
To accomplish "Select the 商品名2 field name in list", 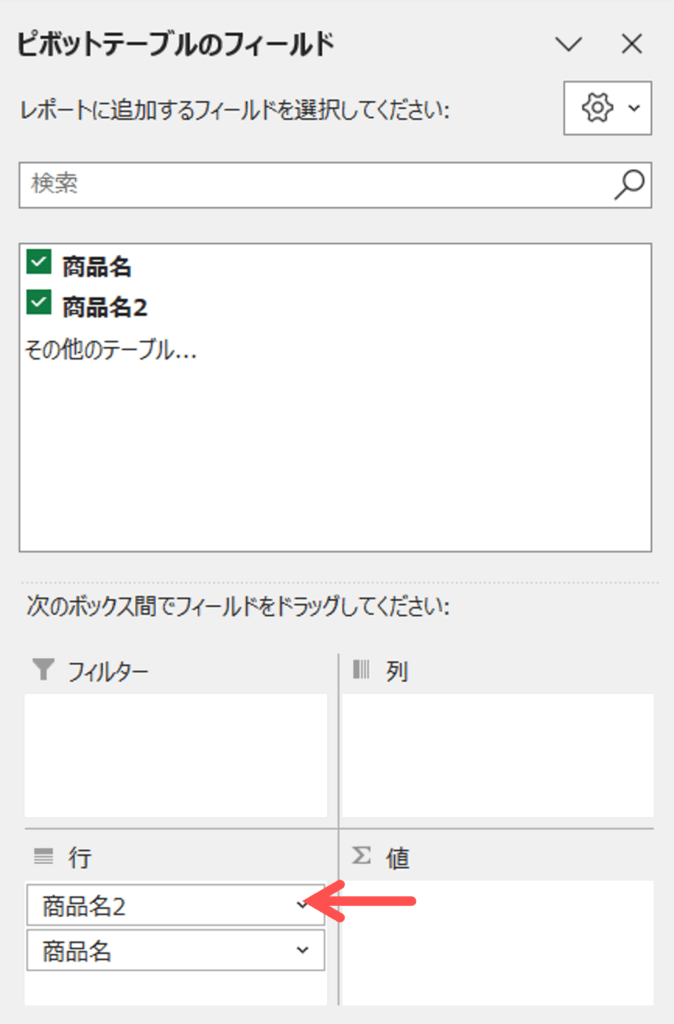I will point(105,305).
